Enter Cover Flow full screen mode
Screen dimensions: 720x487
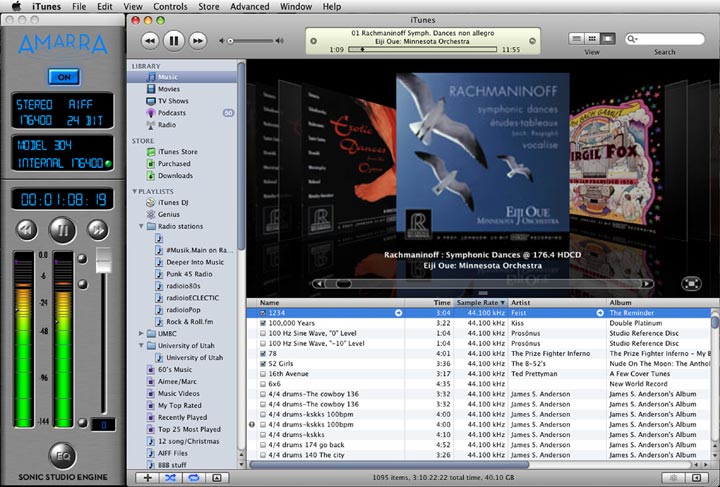[x=691, y=284]
